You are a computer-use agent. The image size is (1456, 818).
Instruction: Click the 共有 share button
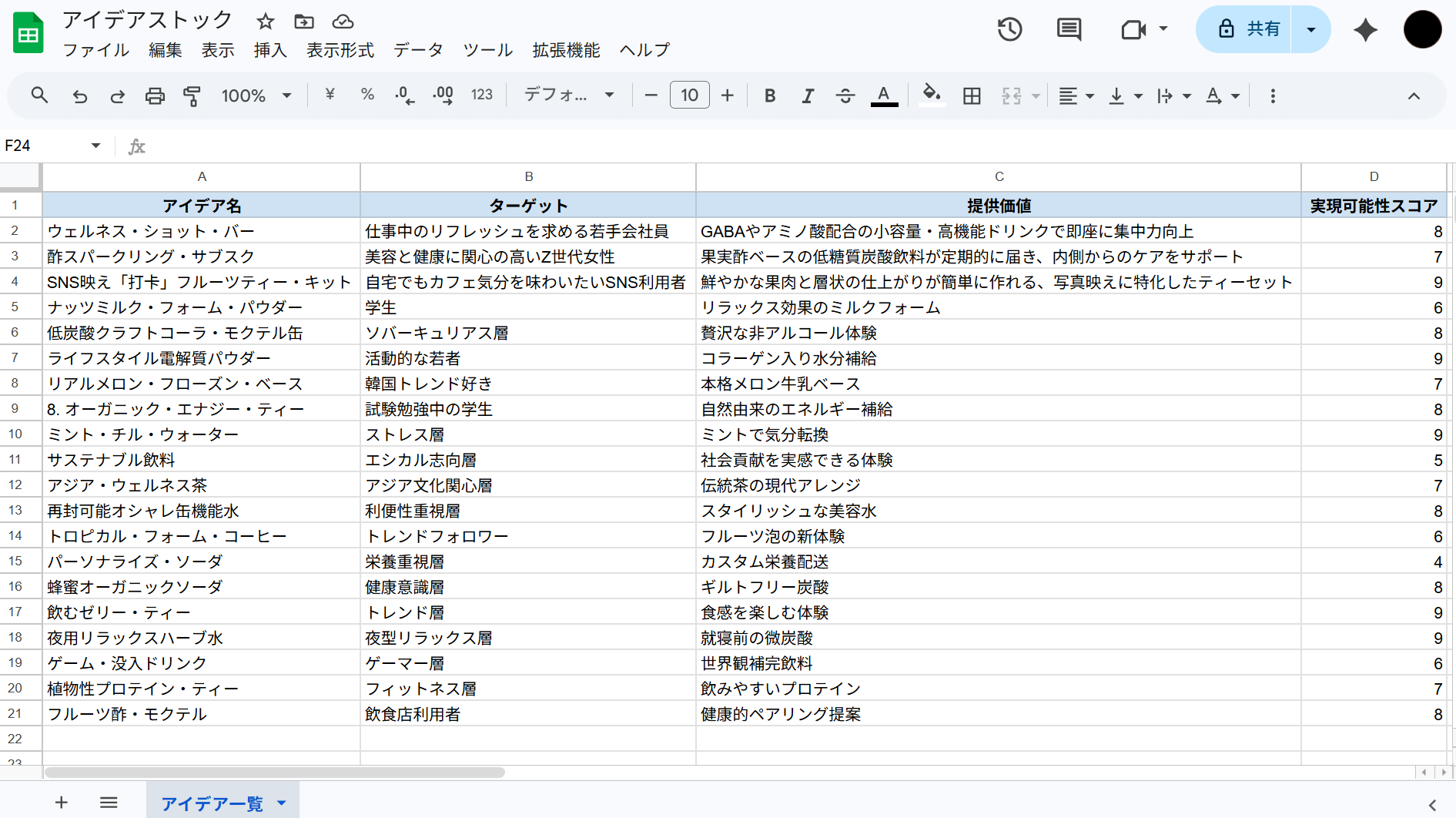[x=1243, y=29]
